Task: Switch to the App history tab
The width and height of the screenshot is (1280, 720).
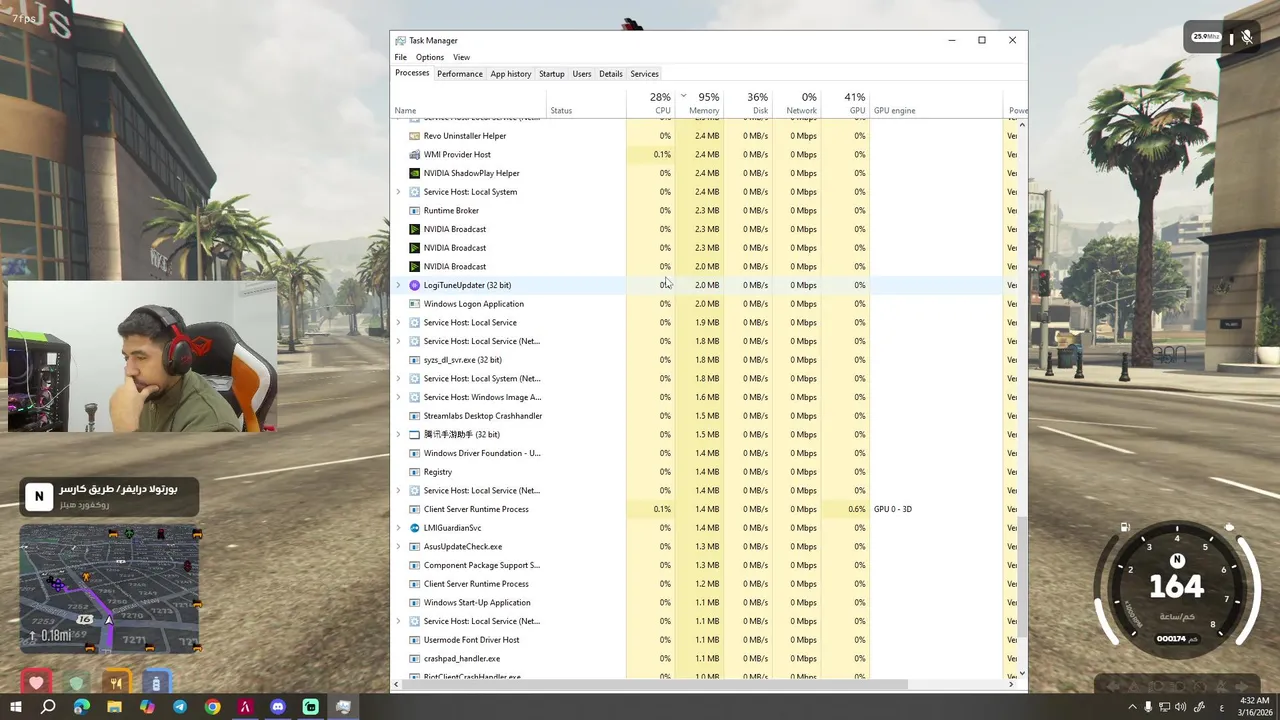Action: pos(511,74)
